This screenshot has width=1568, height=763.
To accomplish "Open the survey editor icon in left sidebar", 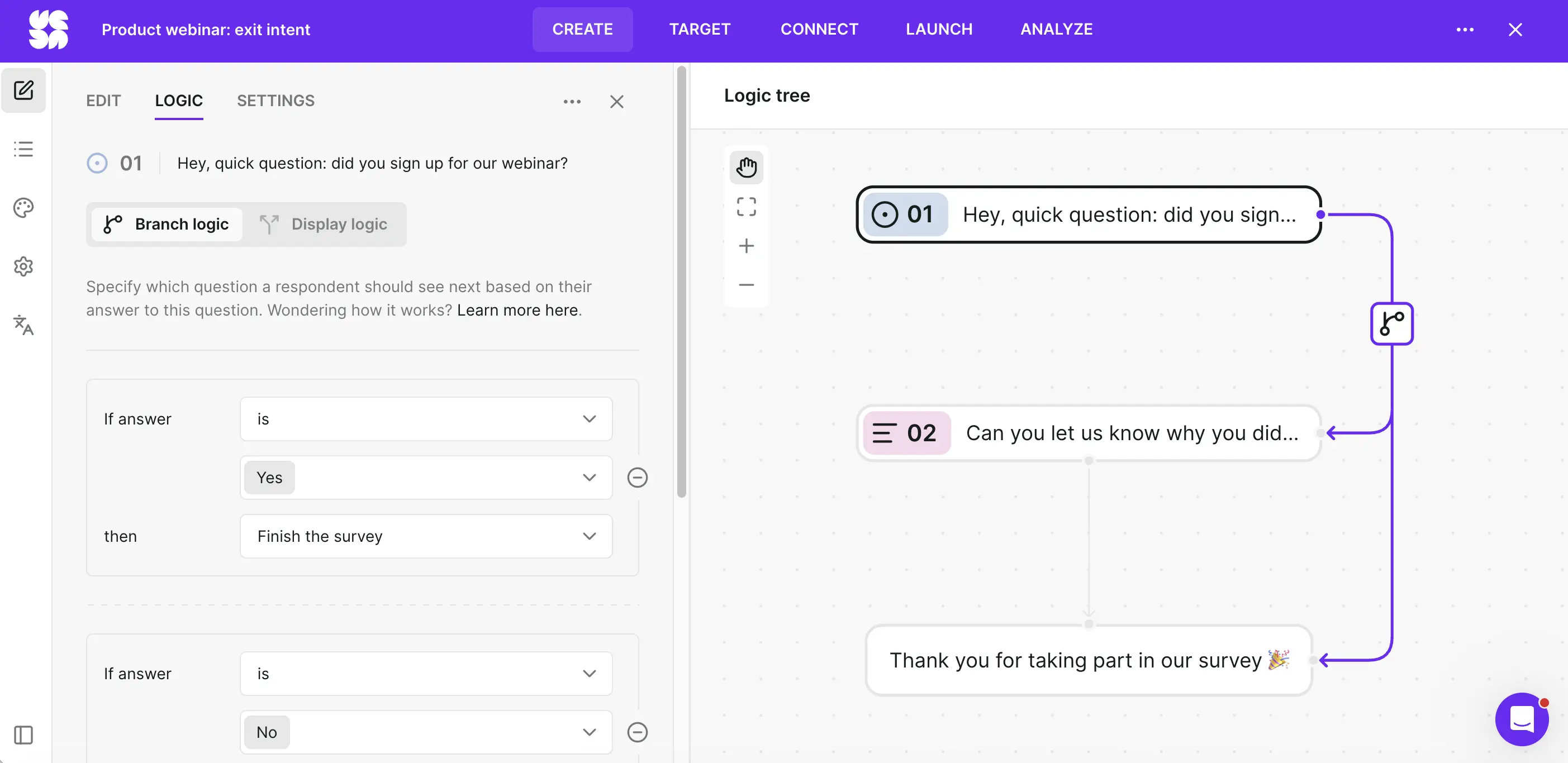I will (x=23, y=90).
